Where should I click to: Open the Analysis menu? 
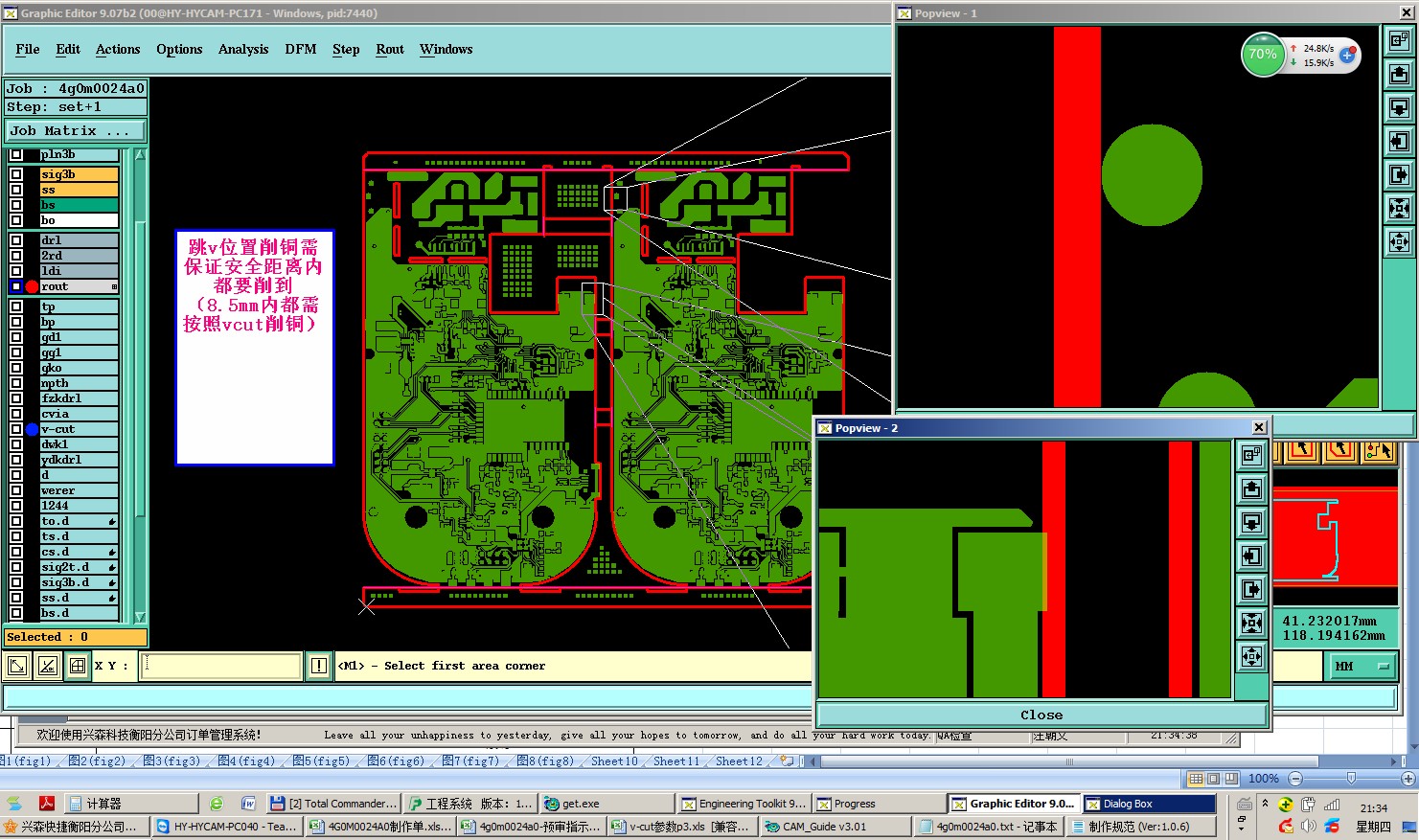coord(243,49)
